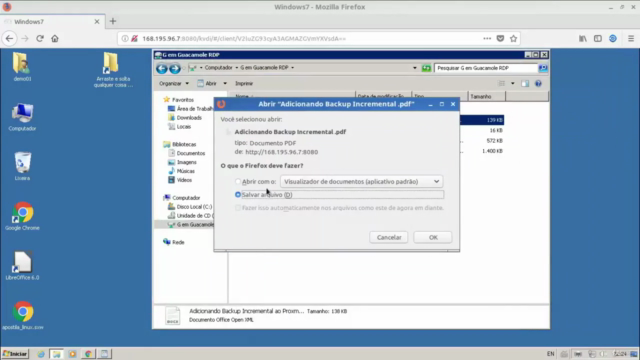Open a new Firefox tab
Viewport: 640px width, 360px height.
point(113,21)
